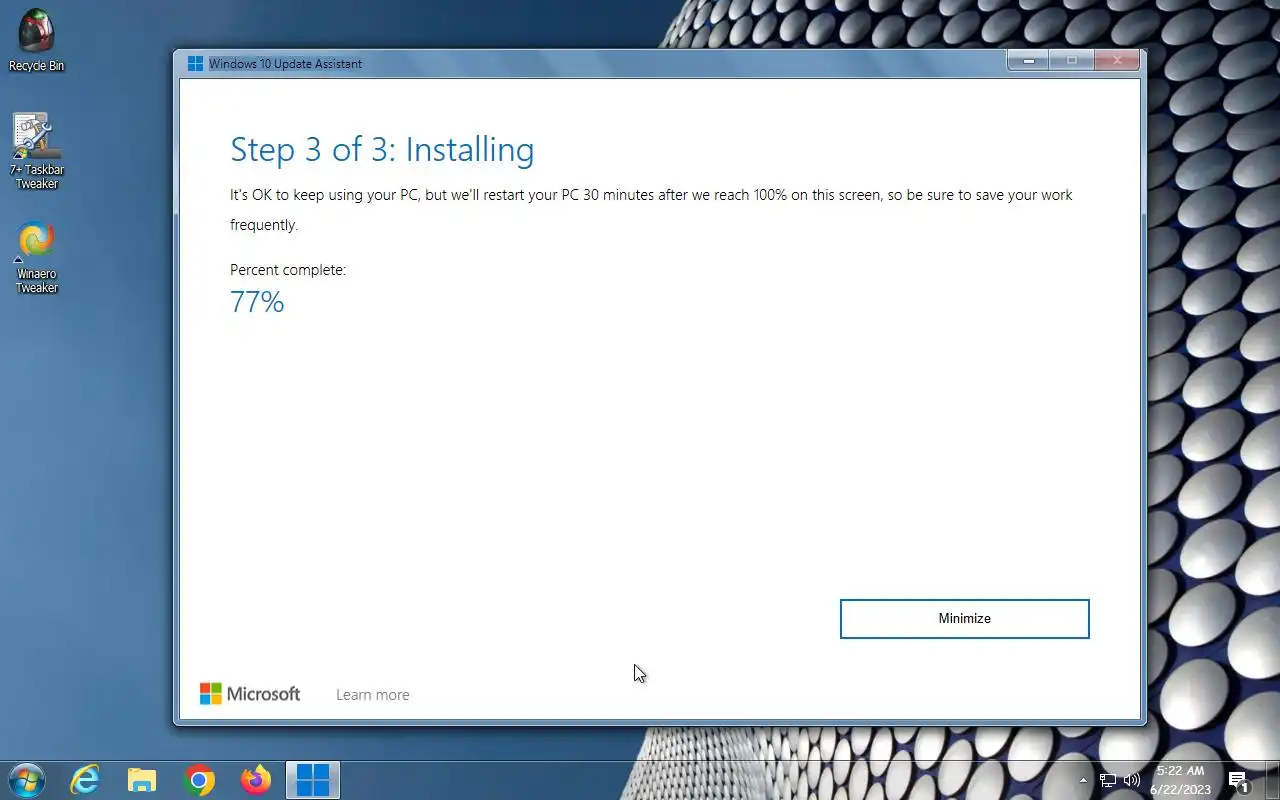Open volume control tray icon
Image resolution: width=1280 pixels, height=800 pixels.
[1132, 780]
